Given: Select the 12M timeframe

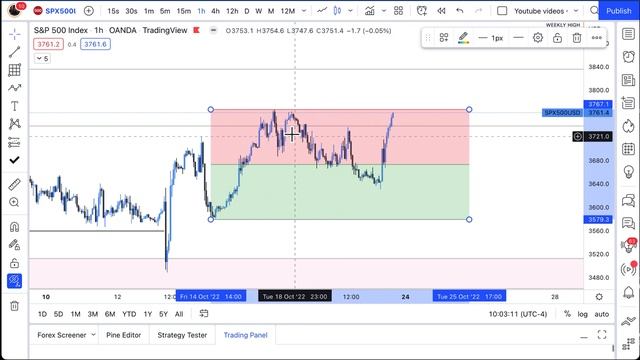Looking at the screenshot, I should (x=288, y=11).
